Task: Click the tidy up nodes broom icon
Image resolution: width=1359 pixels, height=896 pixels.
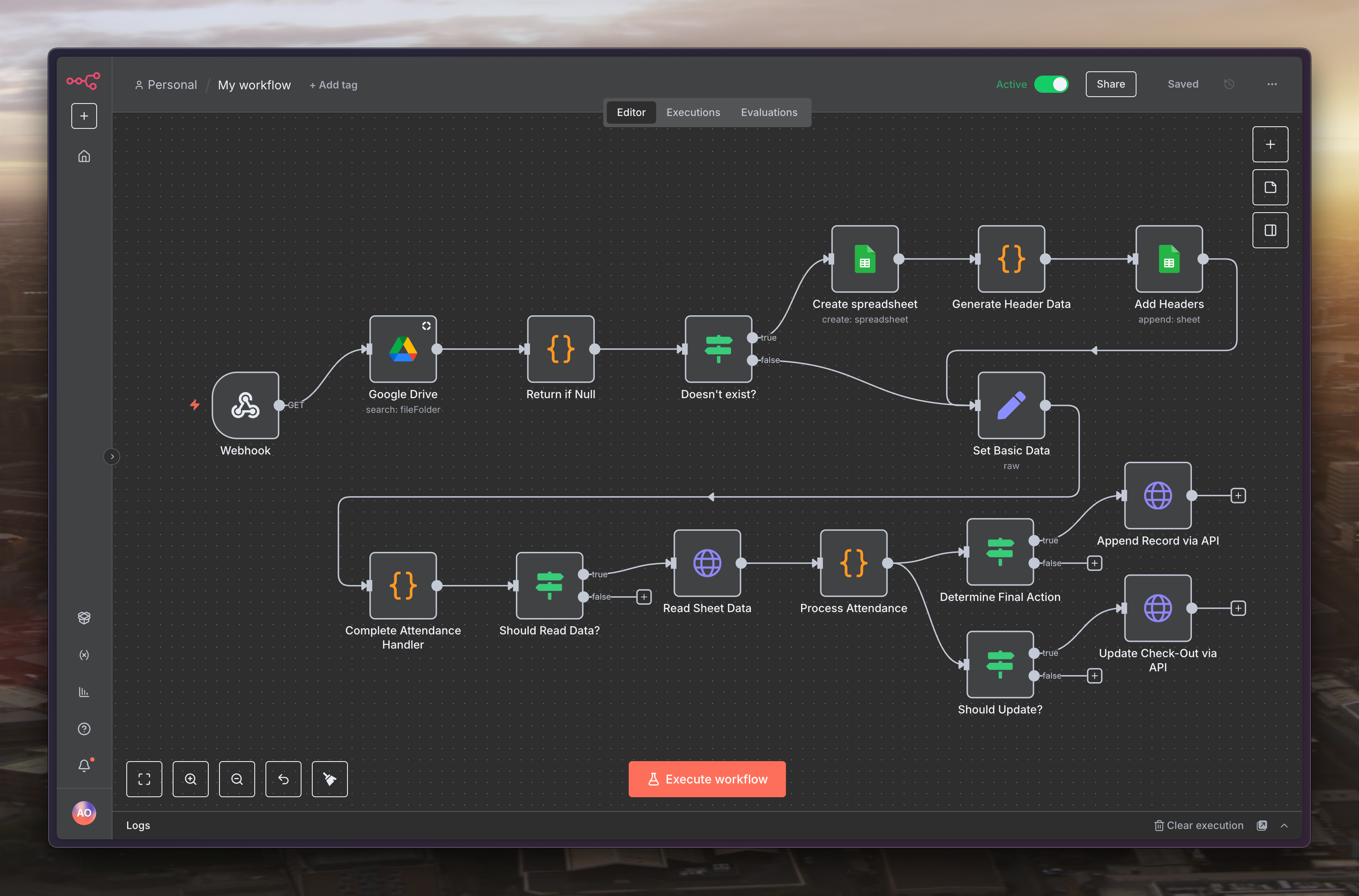Action: [x=329, y=779]
